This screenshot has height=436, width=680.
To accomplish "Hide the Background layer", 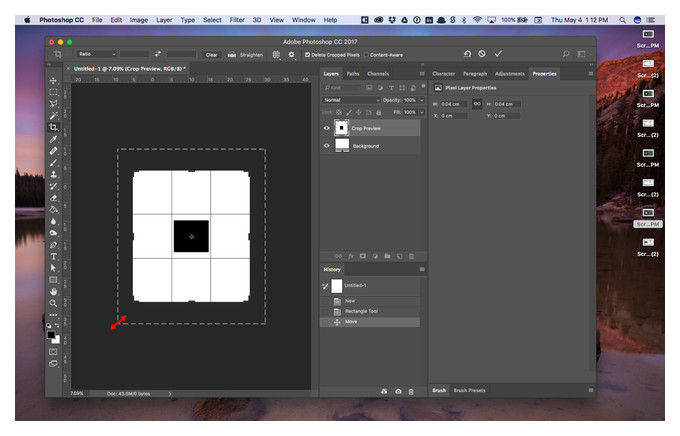I will 327,146.
